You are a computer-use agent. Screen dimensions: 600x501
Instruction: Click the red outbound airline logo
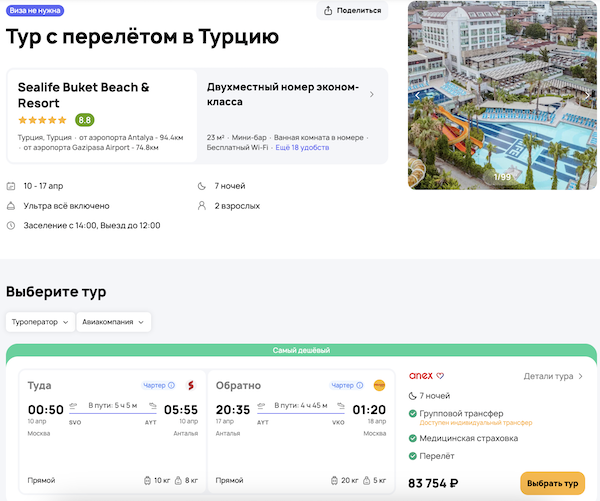(190, 385)
